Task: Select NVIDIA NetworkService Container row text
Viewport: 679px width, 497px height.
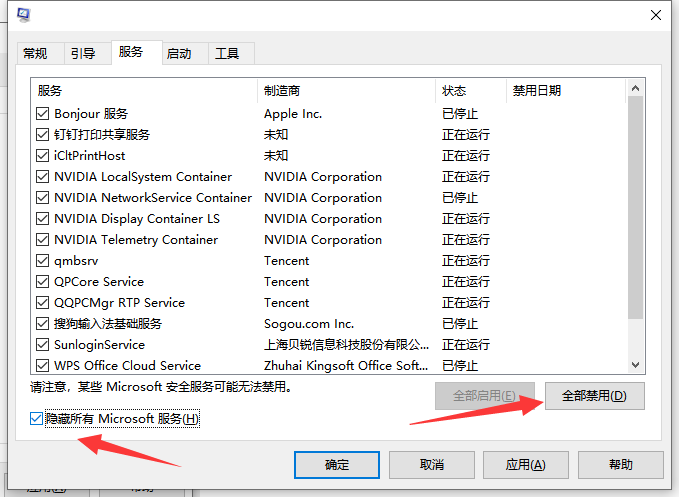Action: [153, 197]
